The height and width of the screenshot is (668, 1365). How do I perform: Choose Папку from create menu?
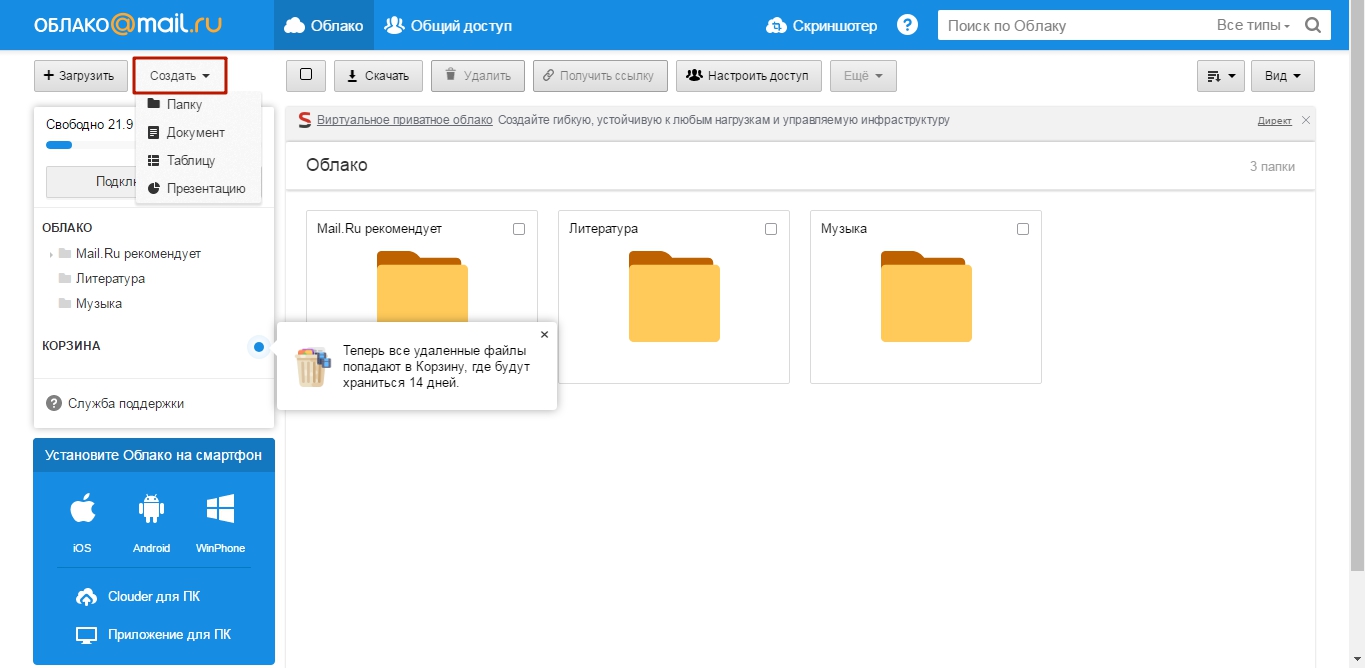tap(184, 104)
